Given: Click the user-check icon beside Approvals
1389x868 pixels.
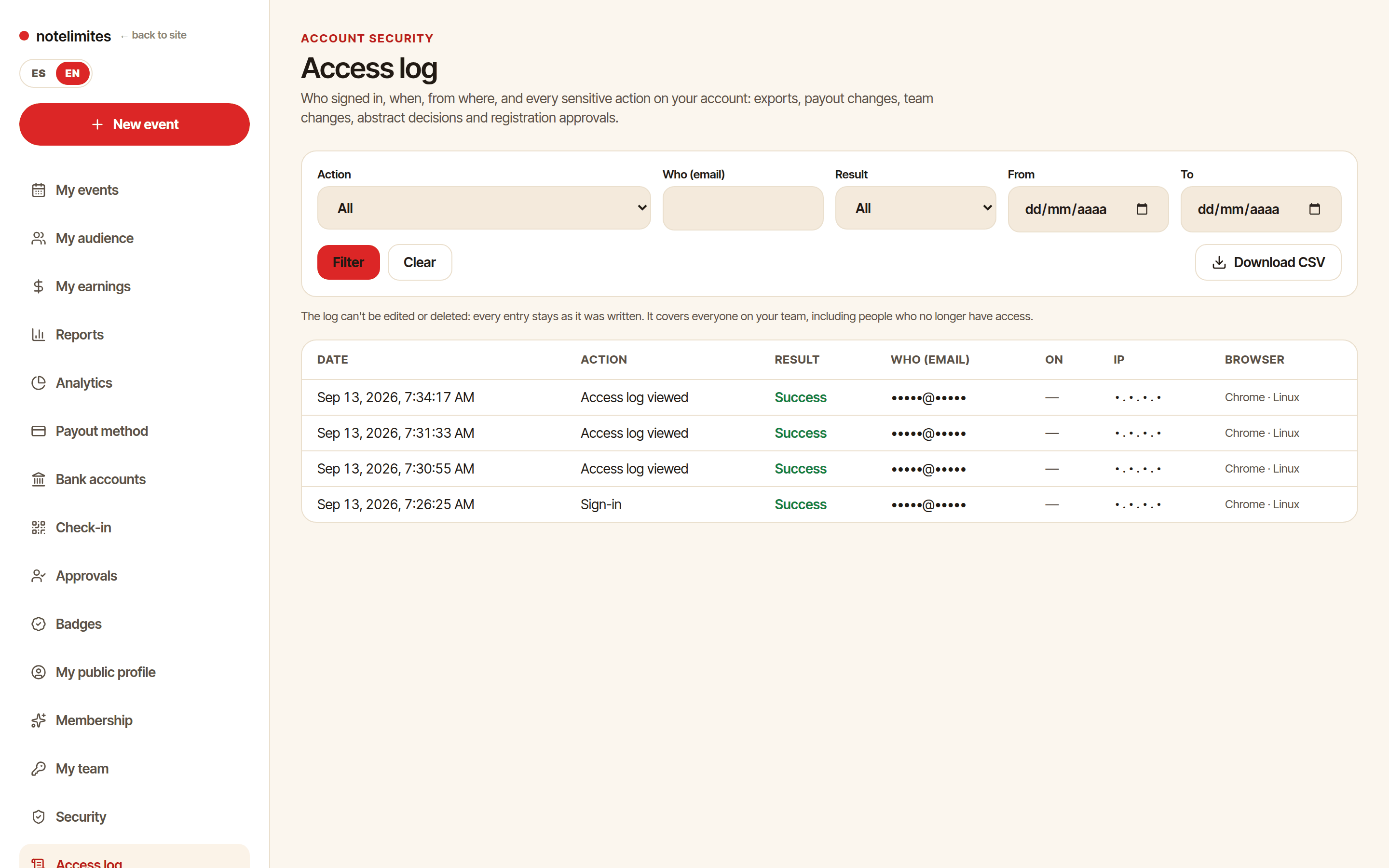Looking at the screenshot, I should (x=39, y=576).
